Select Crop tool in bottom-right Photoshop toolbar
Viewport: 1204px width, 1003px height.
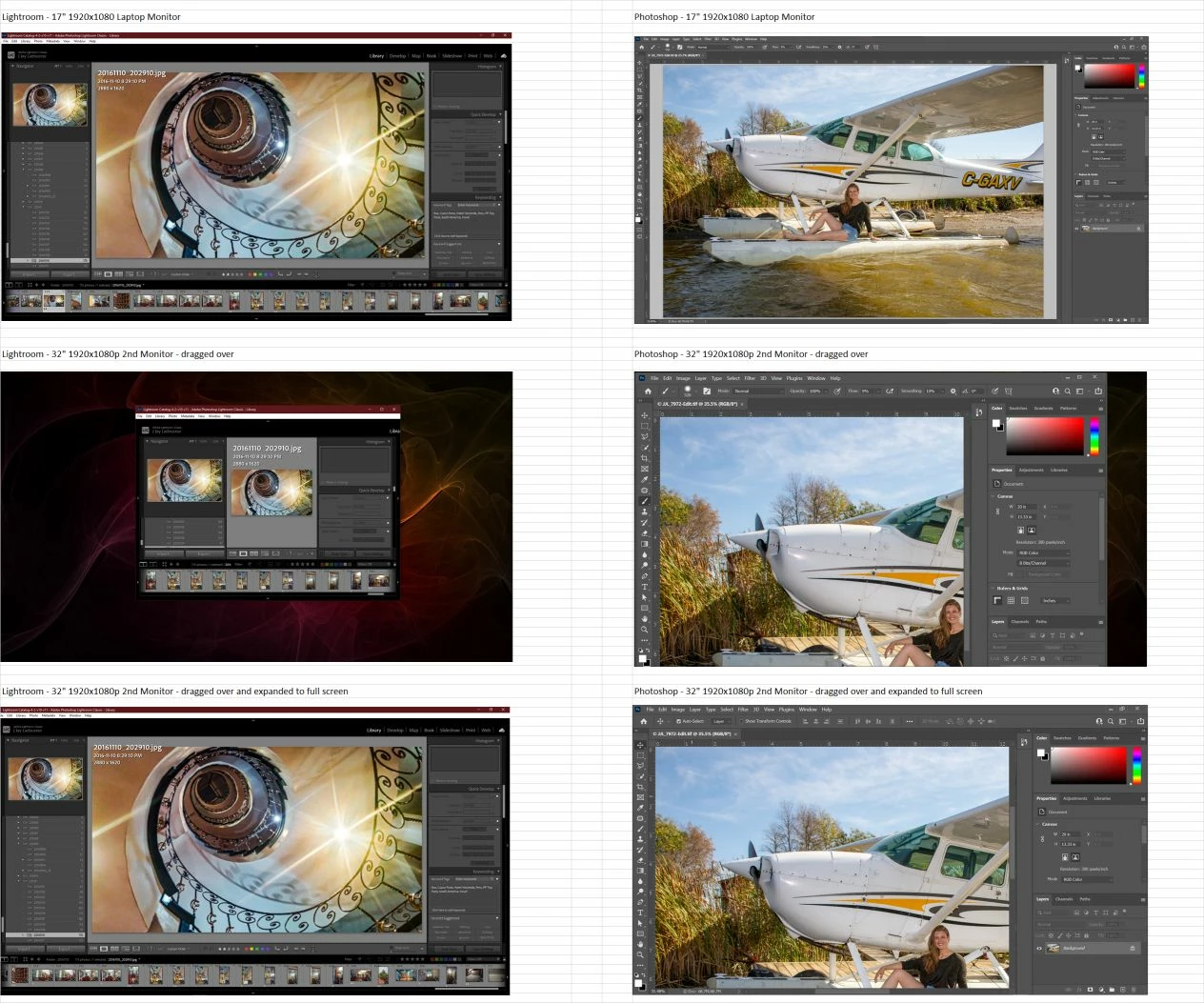640,787
